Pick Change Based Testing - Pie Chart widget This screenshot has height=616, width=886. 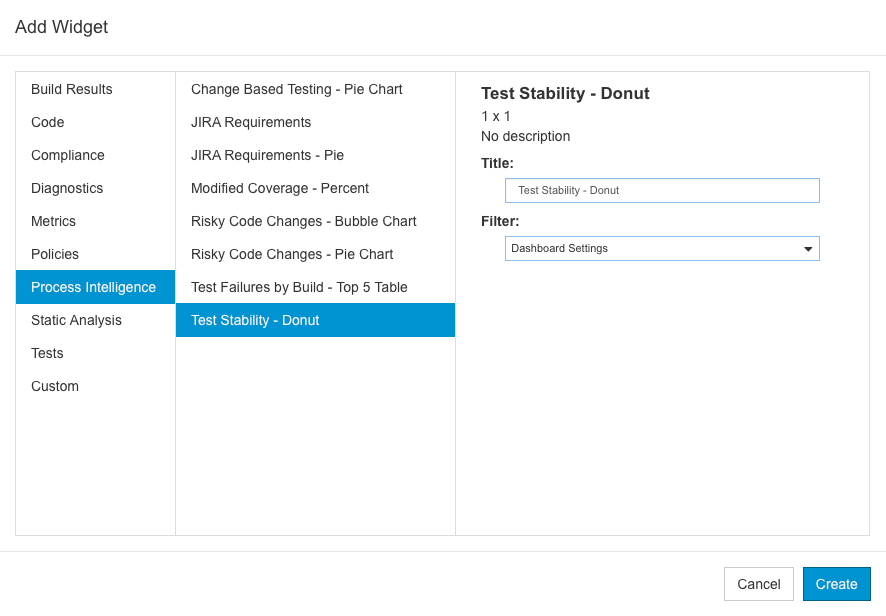[x=315, y=89]
